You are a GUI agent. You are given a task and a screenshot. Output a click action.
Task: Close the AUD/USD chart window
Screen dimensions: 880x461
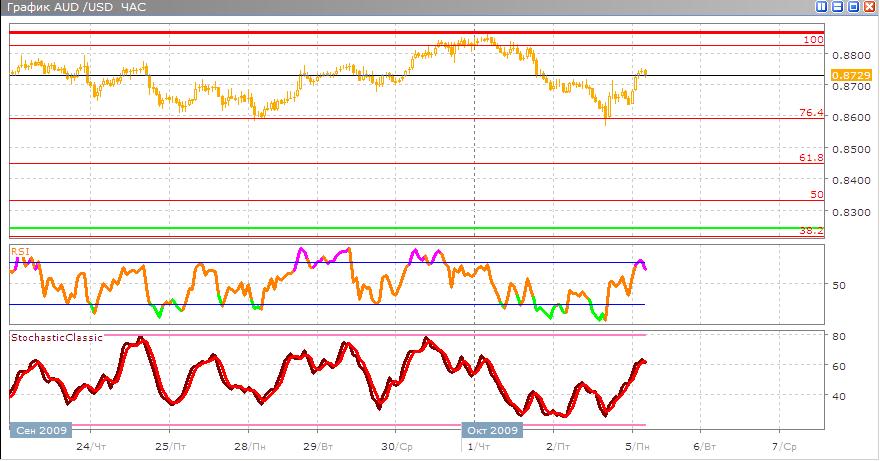(870, 7)
